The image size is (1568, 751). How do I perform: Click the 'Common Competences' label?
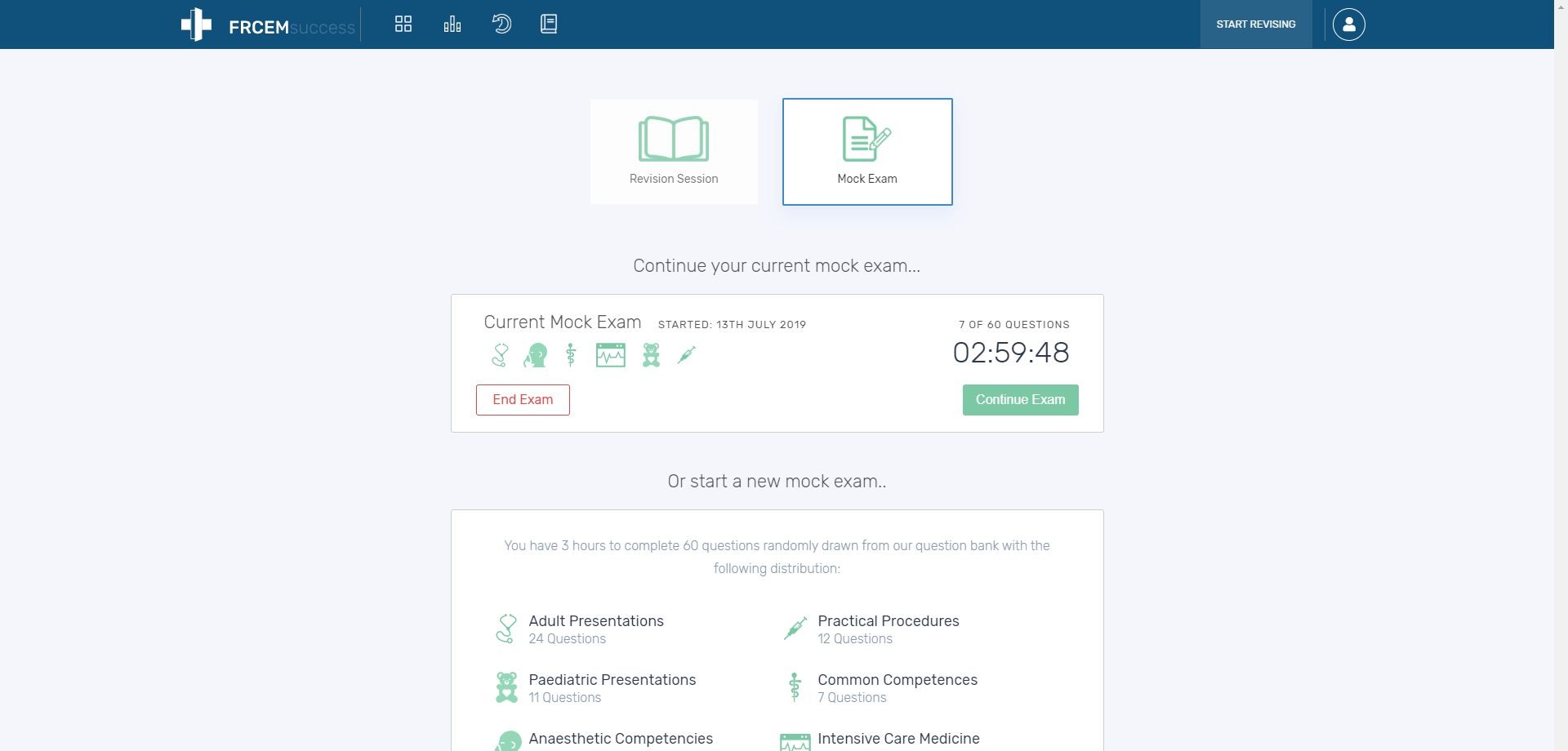click(x=898, y=680)
